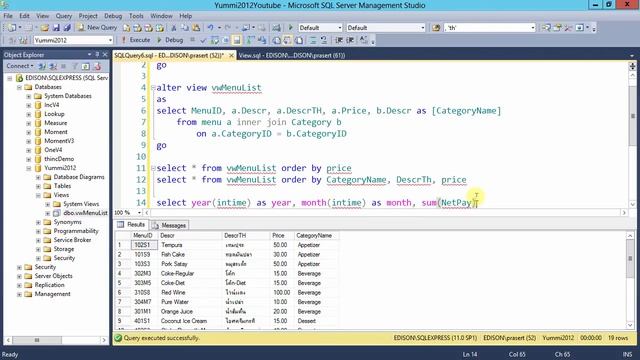Collapse the Yummi2012 database node

(x=29, y=168)
